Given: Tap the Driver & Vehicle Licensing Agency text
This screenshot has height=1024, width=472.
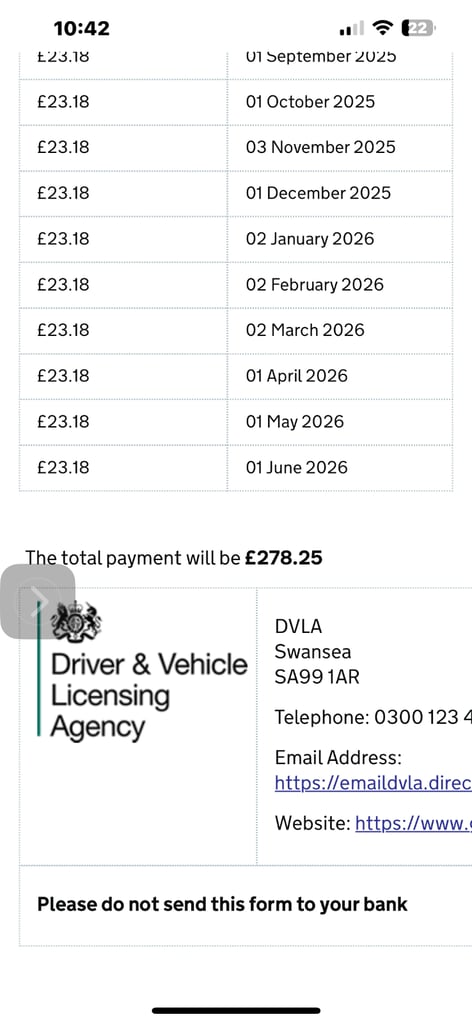Looking at the screenshot, I should [x=149, y=696].
